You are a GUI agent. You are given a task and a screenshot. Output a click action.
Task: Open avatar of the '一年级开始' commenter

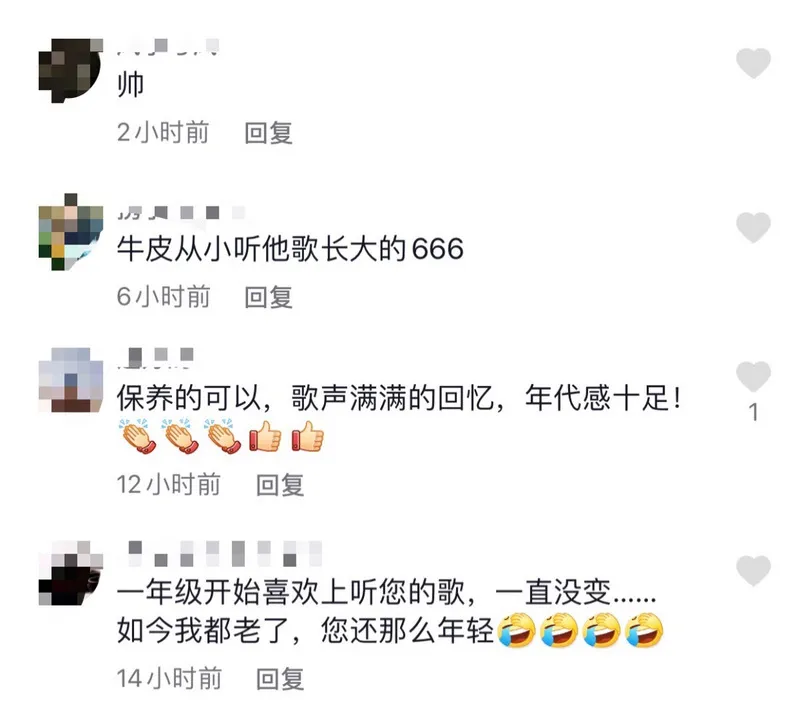point(70,573)
